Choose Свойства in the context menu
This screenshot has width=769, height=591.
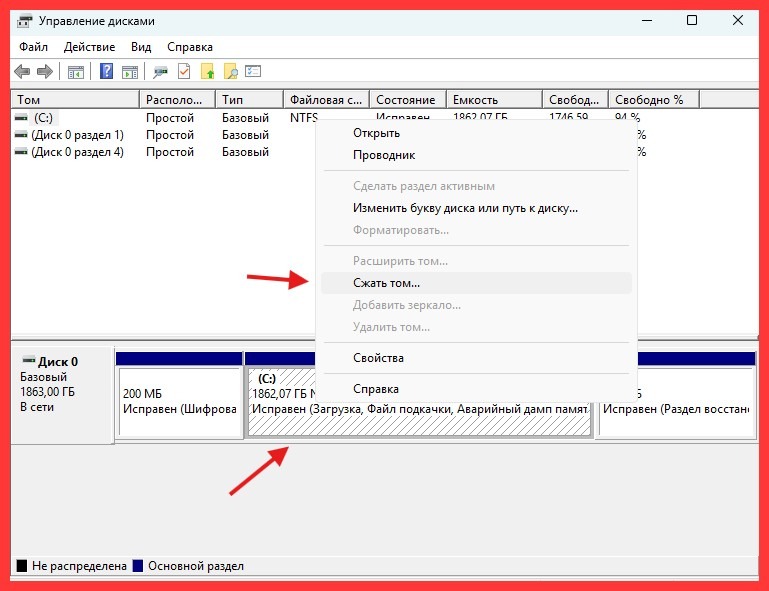click(378, 358)
